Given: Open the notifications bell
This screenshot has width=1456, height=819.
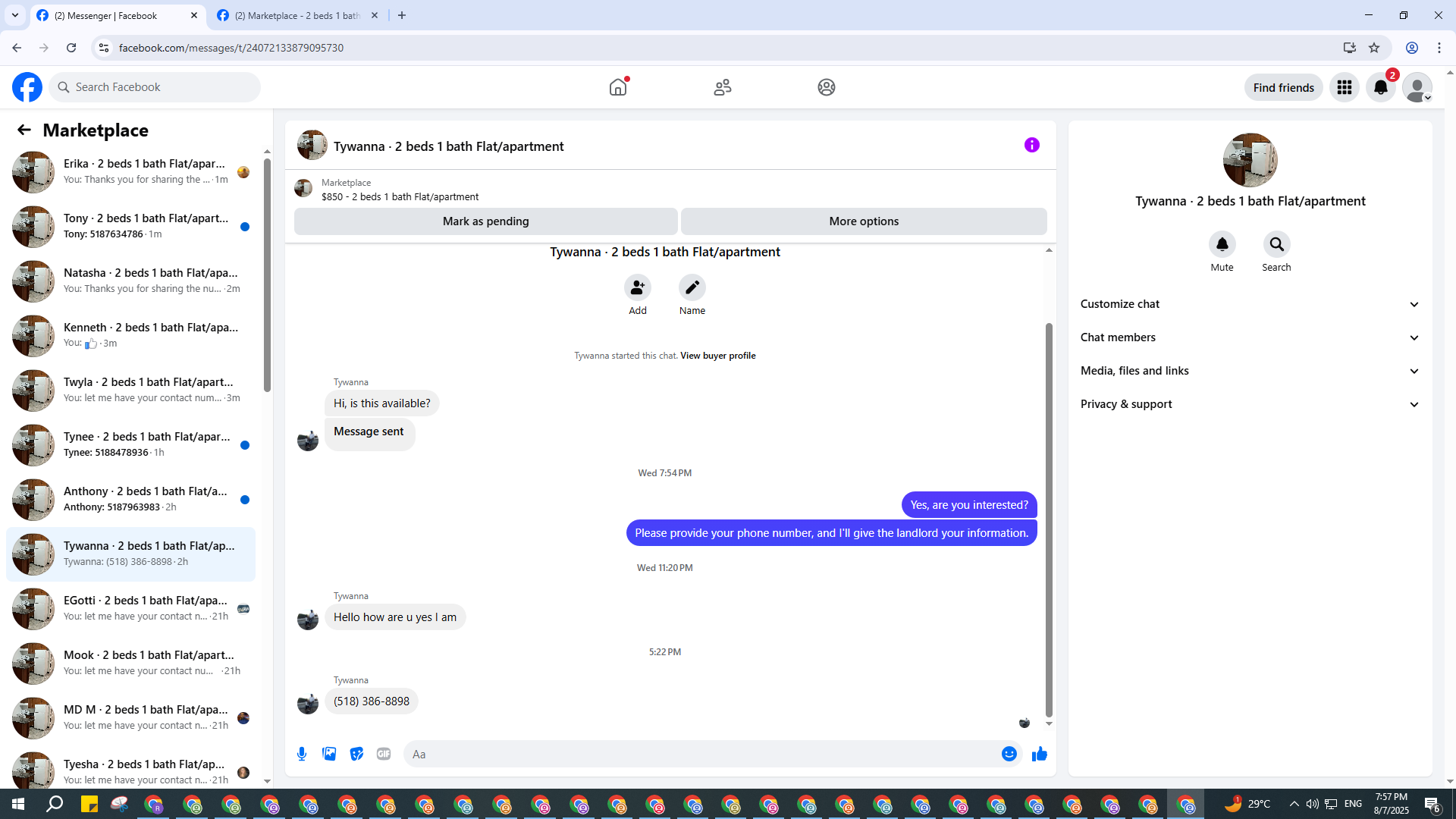Looking at the screenshot, I should [x=1381, y=87].
